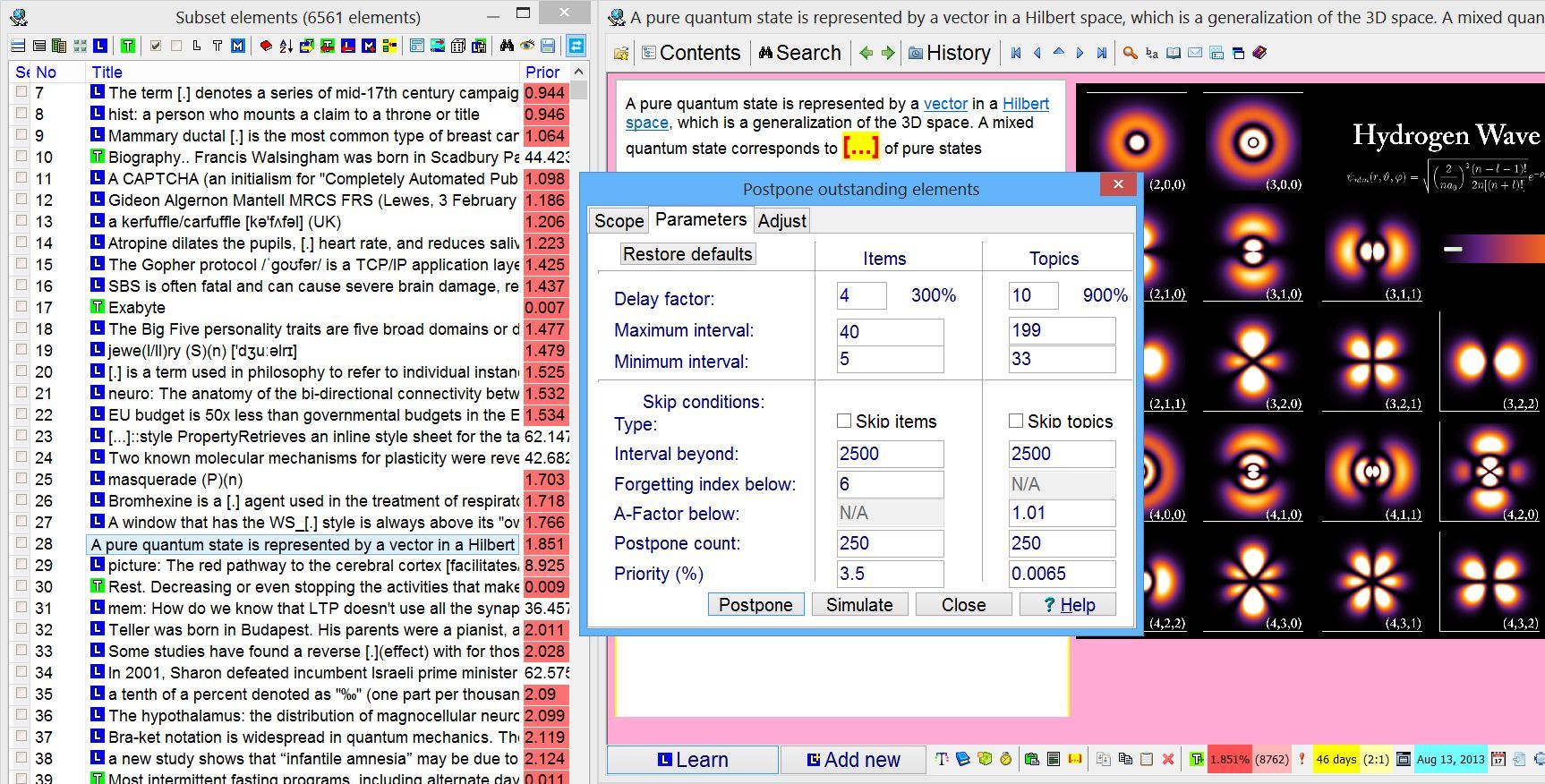Open the Contents window from toolbar
The height and width of the screenshot is (784, 1545).
click(691, 53)
